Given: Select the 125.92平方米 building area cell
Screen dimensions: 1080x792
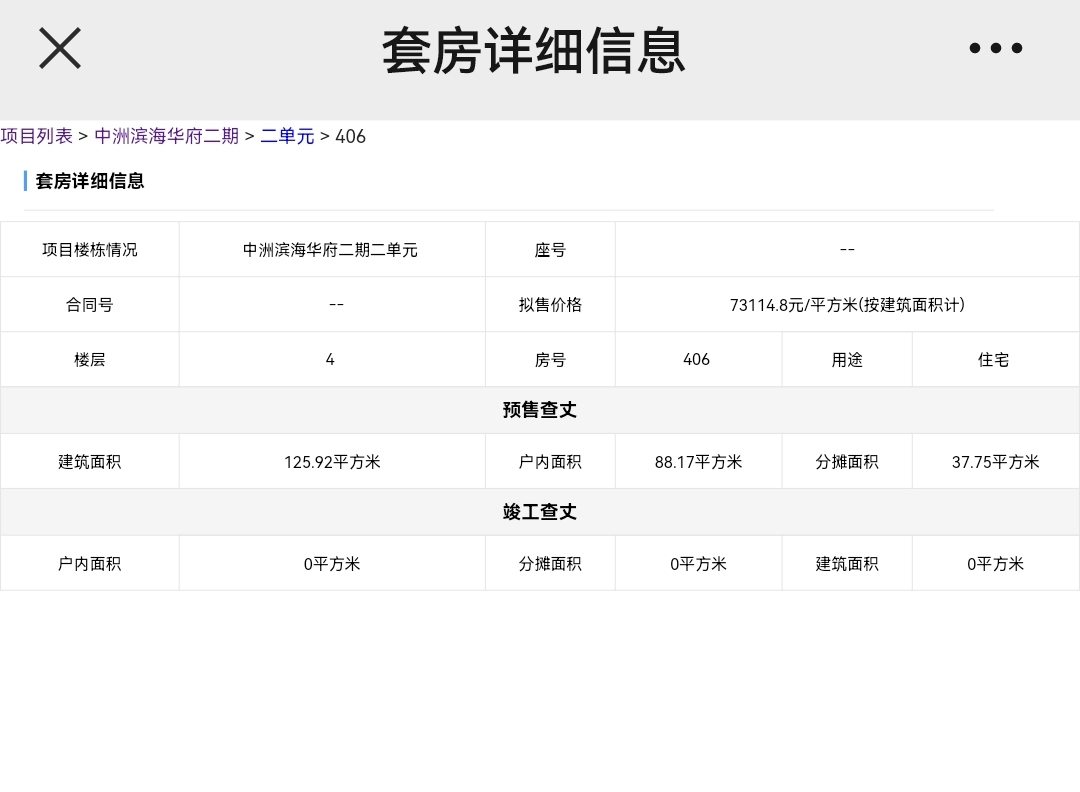Looking at the screenshot, I should click(x=332, y=461).
